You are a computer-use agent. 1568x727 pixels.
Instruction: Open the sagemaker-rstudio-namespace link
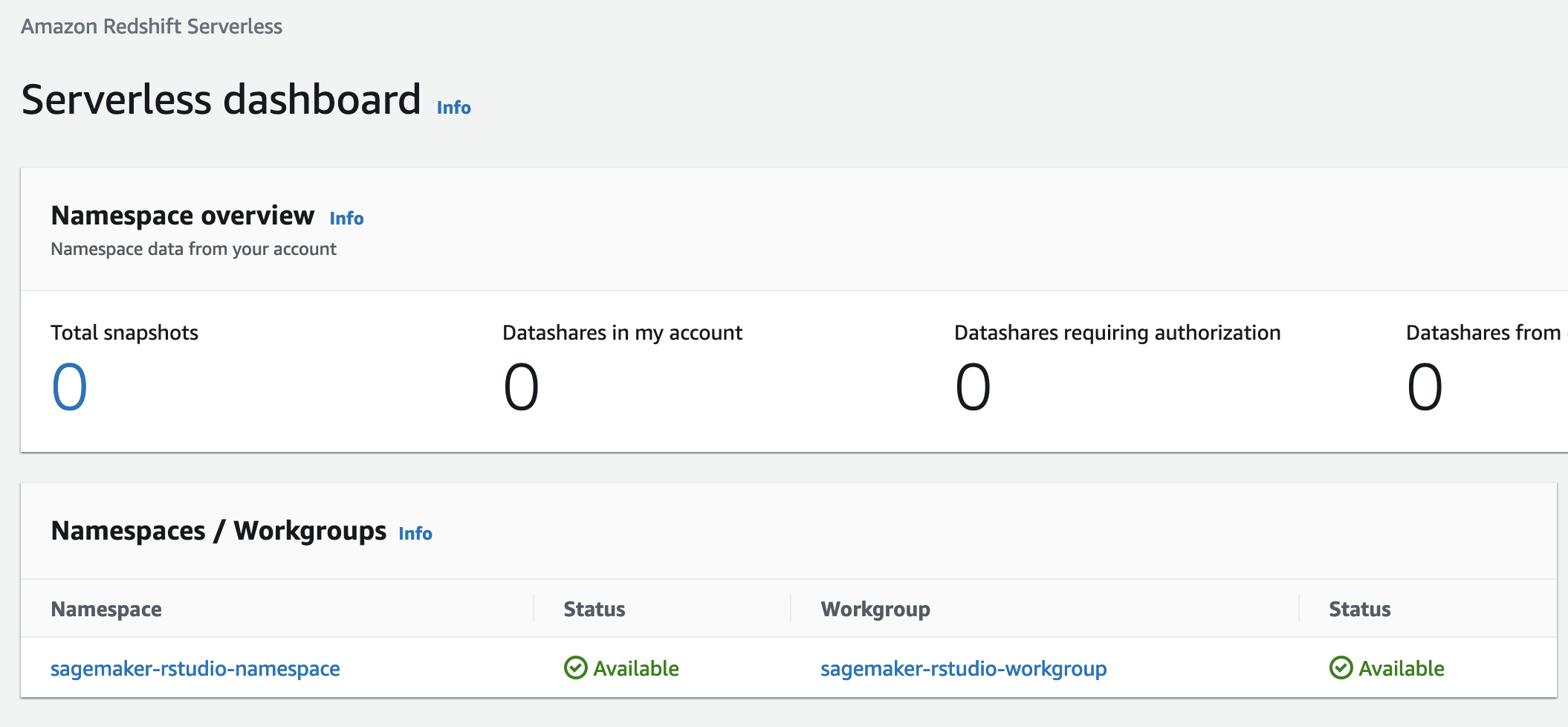195,669
